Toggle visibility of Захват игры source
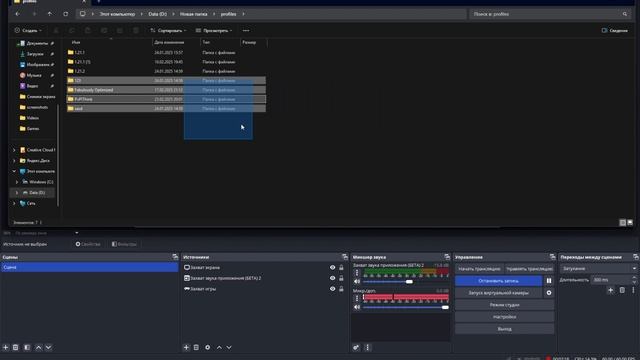The height and width of the screenshot is (360, 640). tap(332, 289)
